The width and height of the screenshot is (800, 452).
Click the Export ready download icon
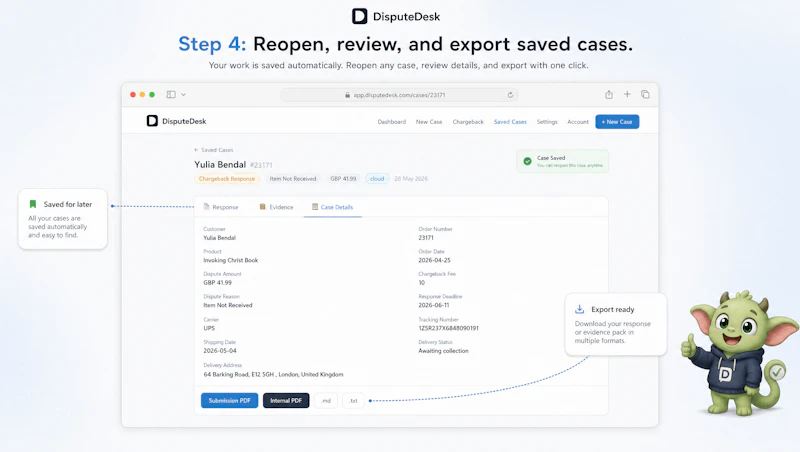pos(580,309)
